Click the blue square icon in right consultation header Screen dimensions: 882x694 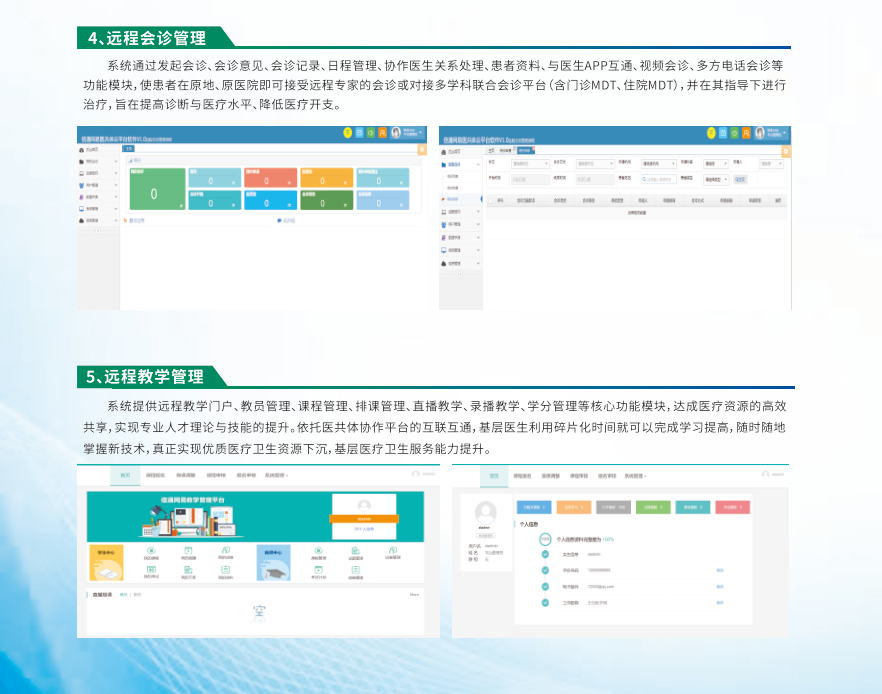pos(723,133)
